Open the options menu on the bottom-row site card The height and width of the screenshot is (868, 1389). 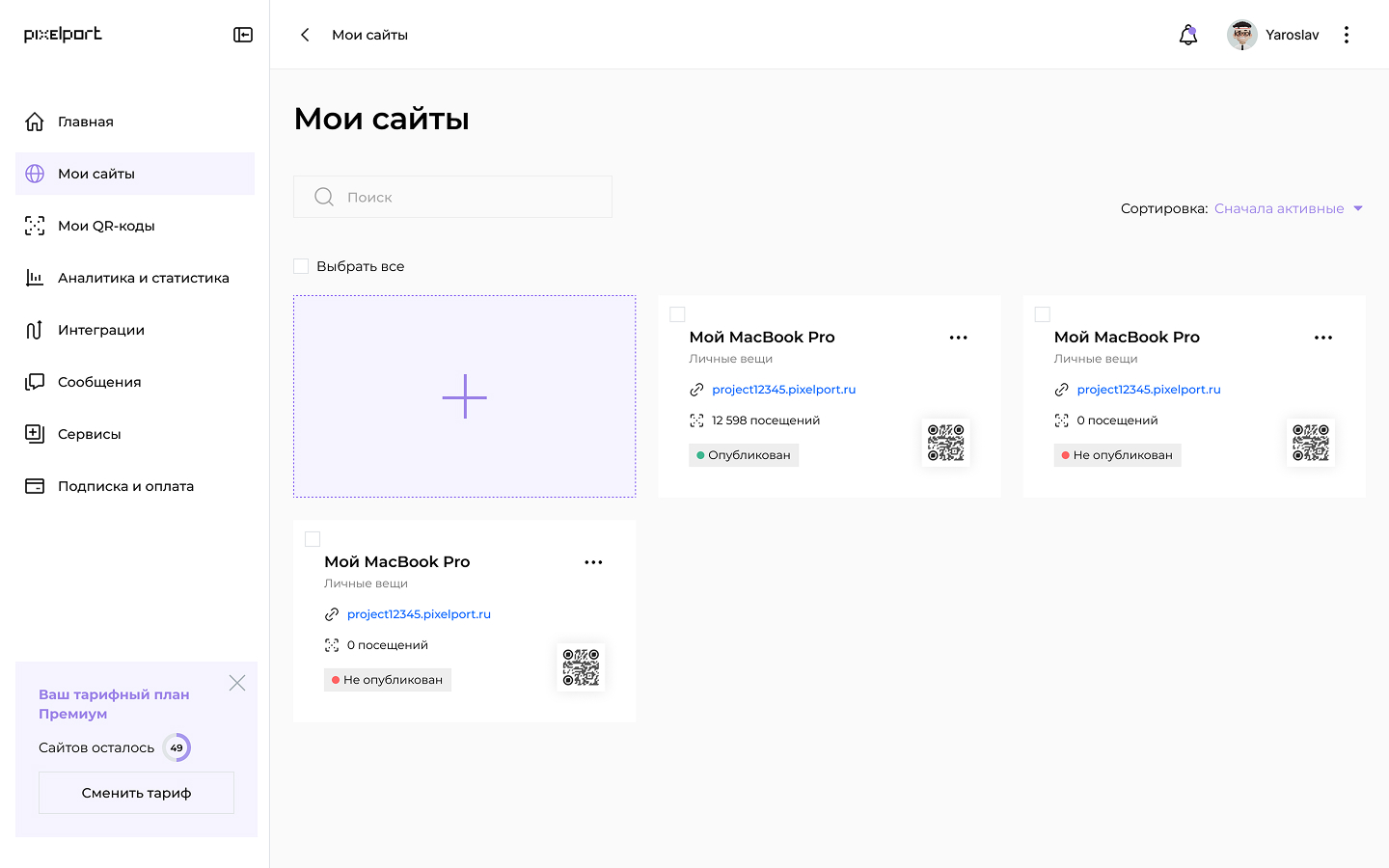[x=593, y=562]
